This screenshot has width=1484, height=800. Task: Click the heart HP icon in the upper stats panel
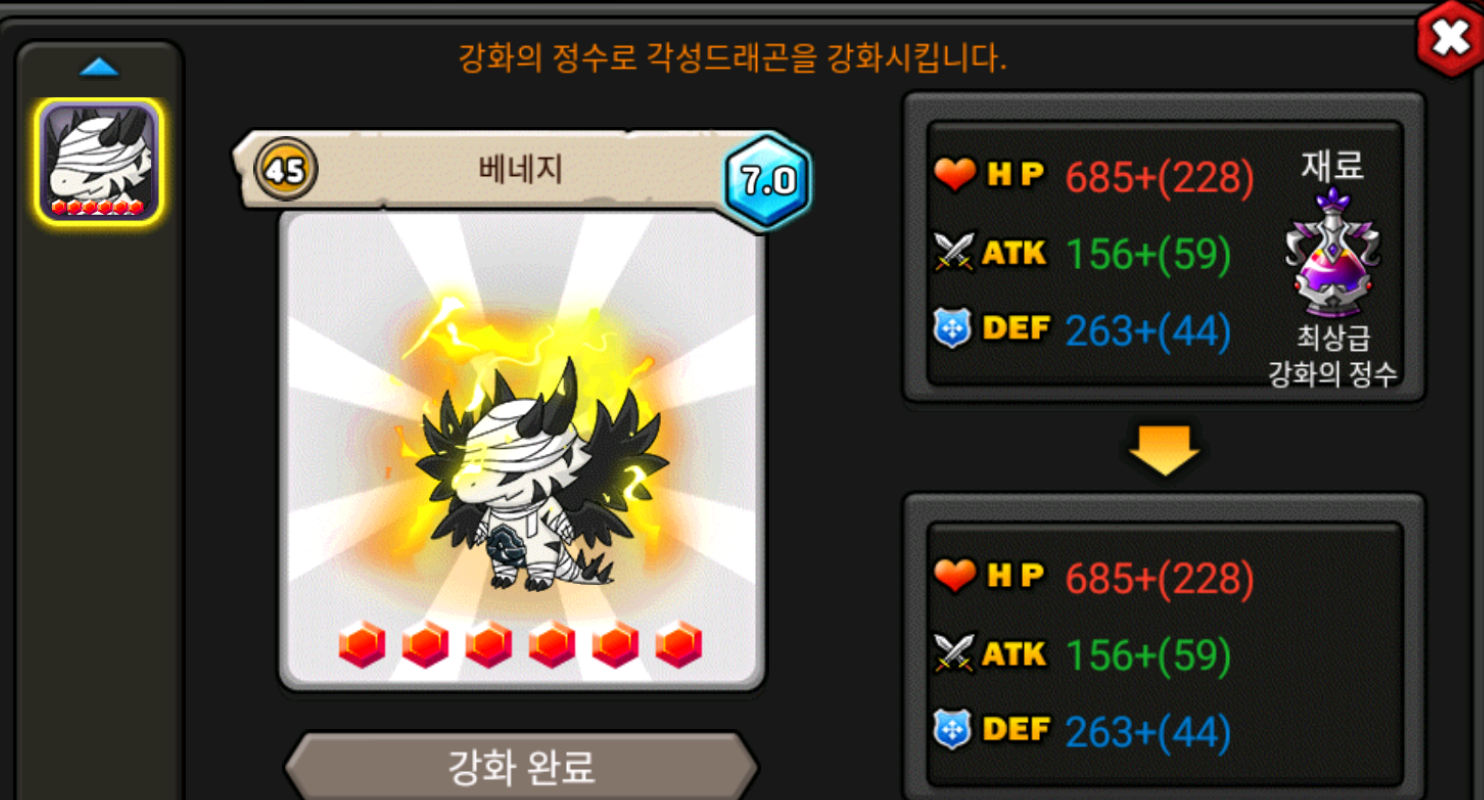[955, 176]
